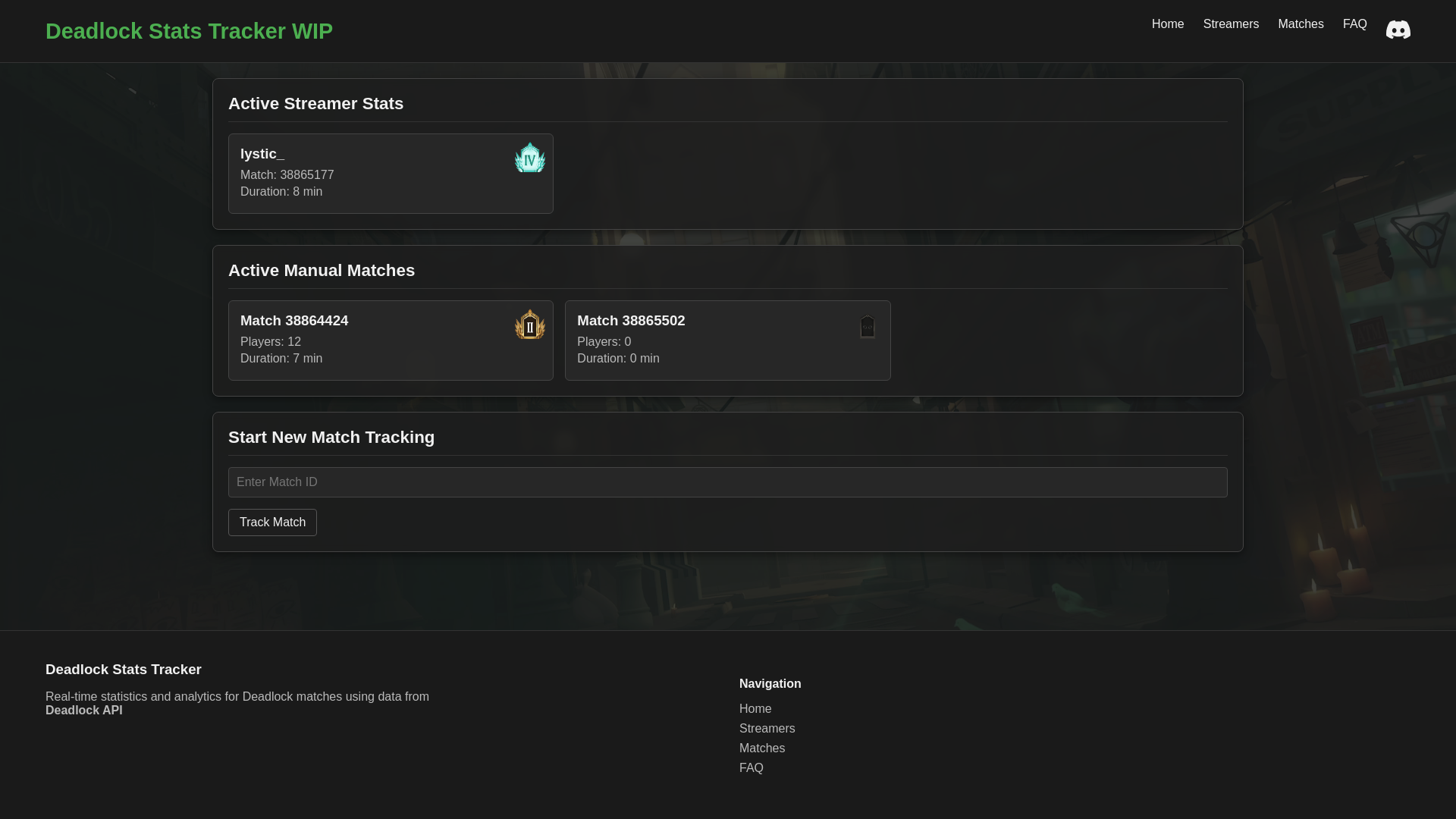This screenshot has height=819, width=1456.
Task: Open the Match 38864424 card
Action: coord(391,340)
